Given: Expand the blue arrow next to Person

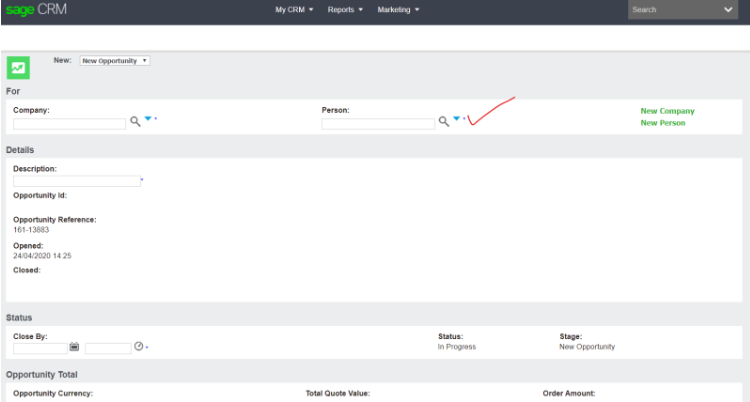Looking at the screenshot, I should 456,119.
